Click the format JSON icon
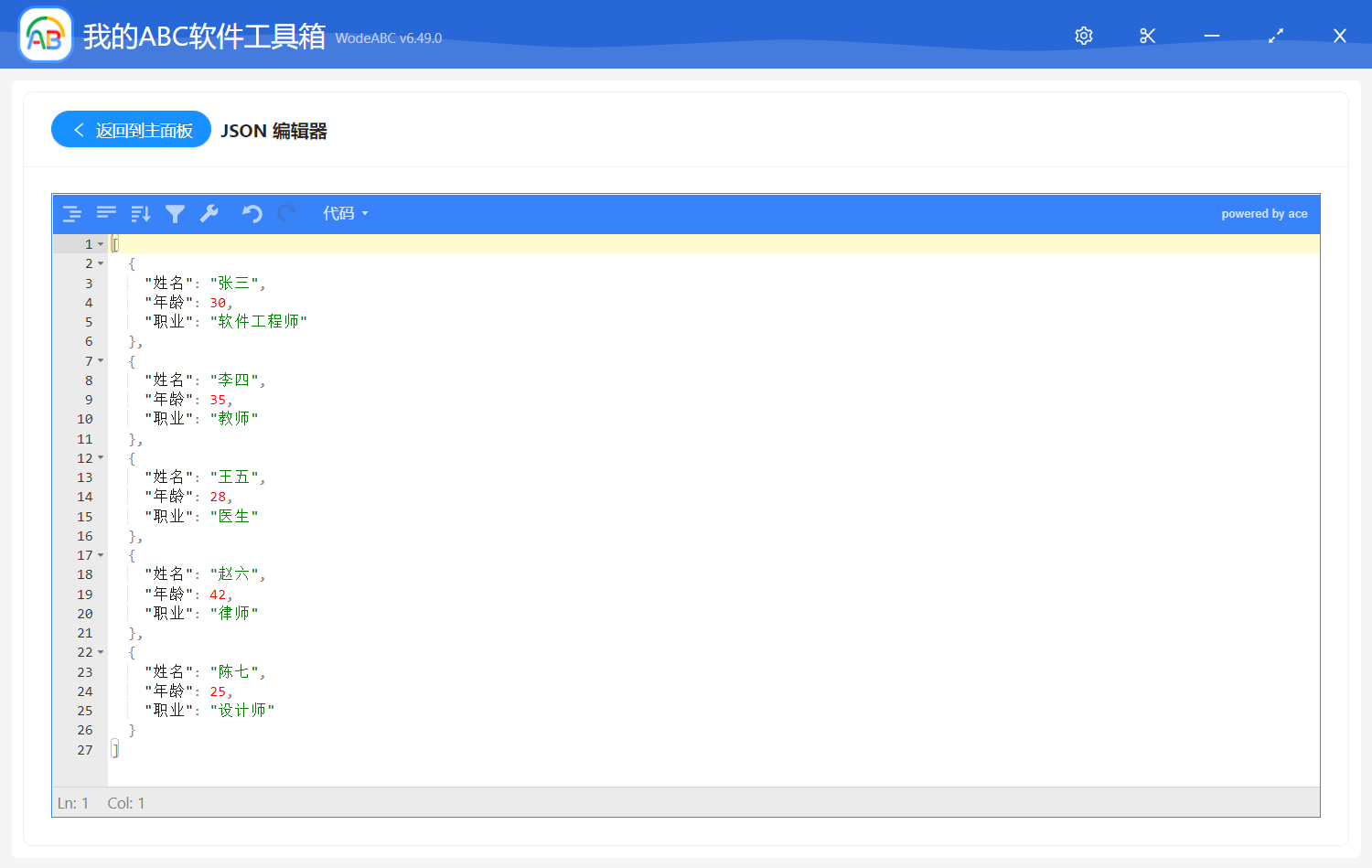The width and height of the screenshot is (1372, 868). pos(72,214)
